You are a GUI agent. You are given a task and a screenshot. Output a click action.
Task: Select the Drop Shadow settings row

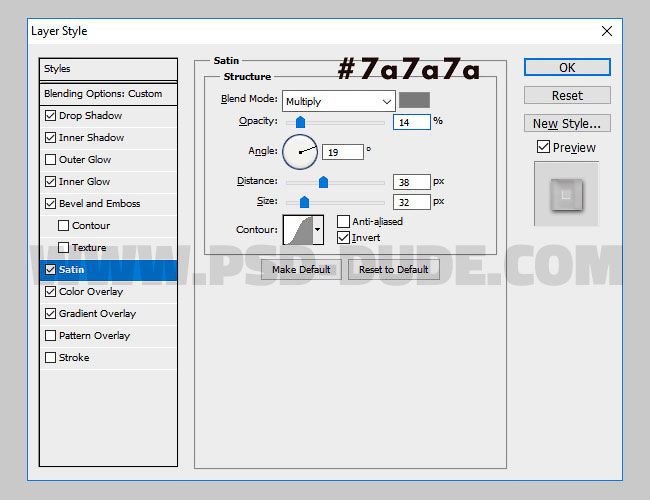click(x=108, y=116)
